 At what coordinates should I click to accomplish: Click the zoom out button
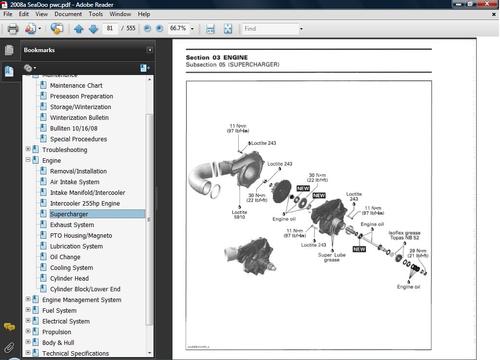pos(147,29)
